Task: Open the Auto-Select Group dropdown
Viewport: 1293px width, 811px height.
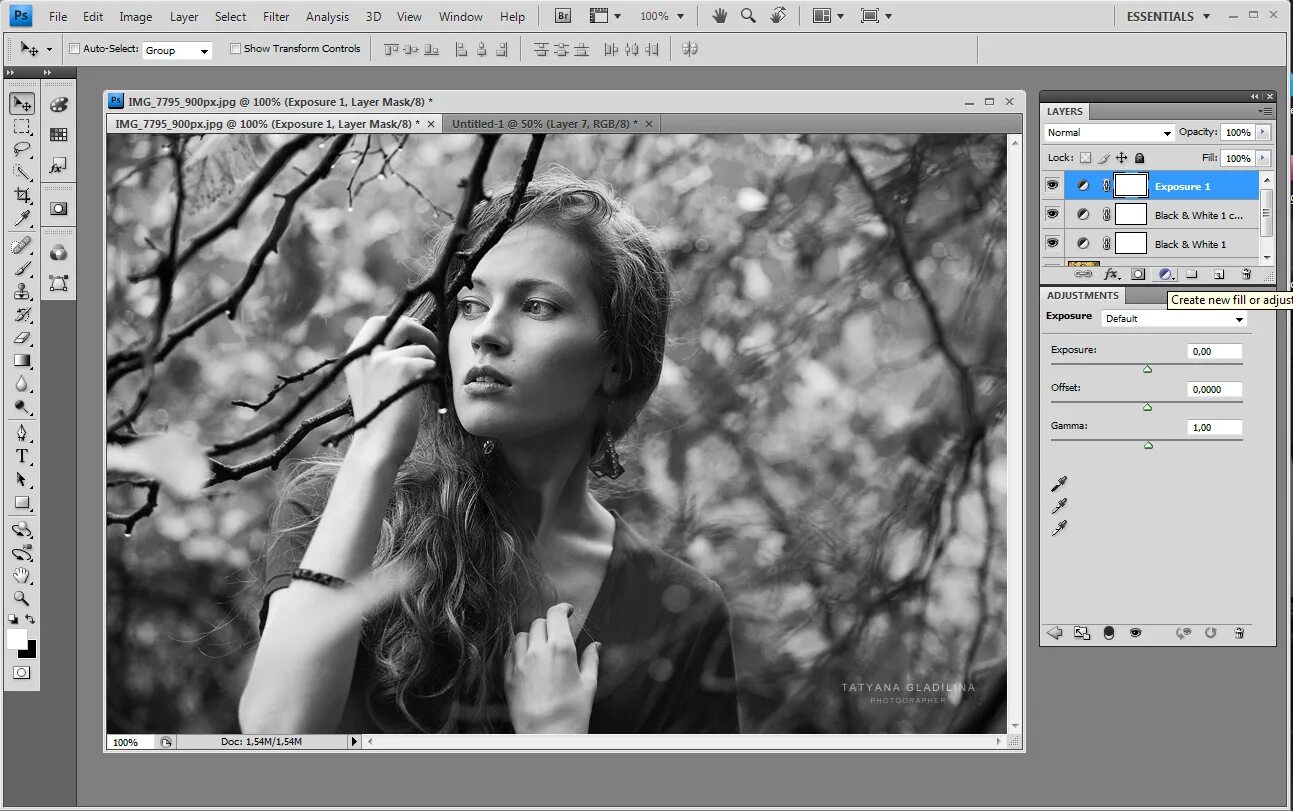Action: tap(177, 50)
